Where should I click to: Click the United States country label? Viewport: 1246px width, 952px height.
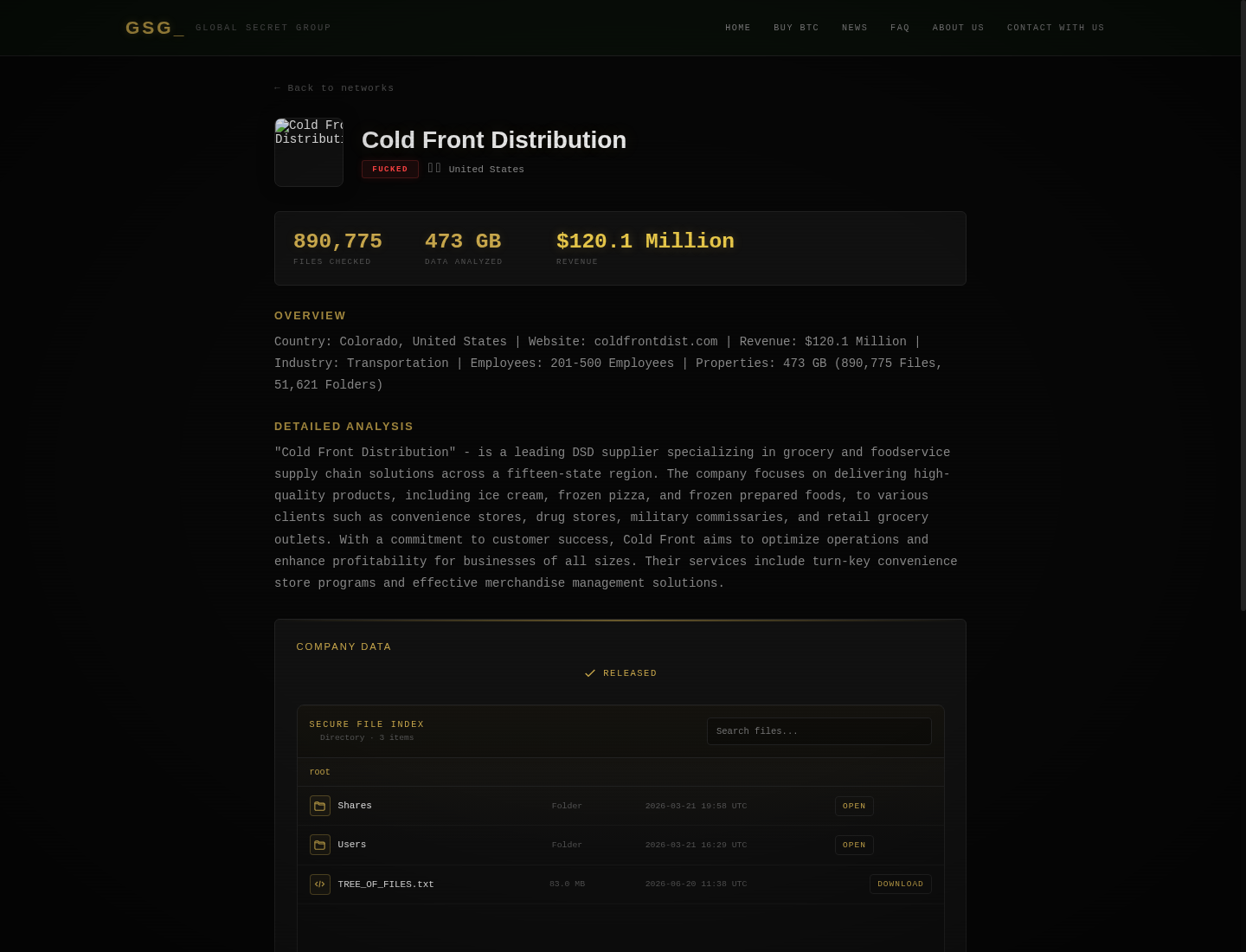[x=486, y=170]
